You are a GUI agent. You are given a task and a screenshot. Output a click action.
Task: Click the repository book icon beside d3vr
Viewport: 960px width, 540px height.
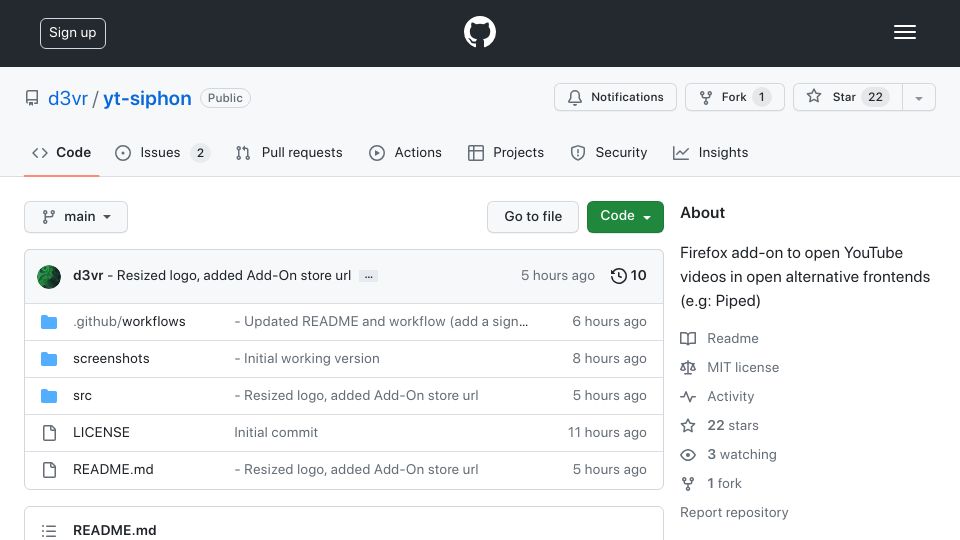point(32,98)
